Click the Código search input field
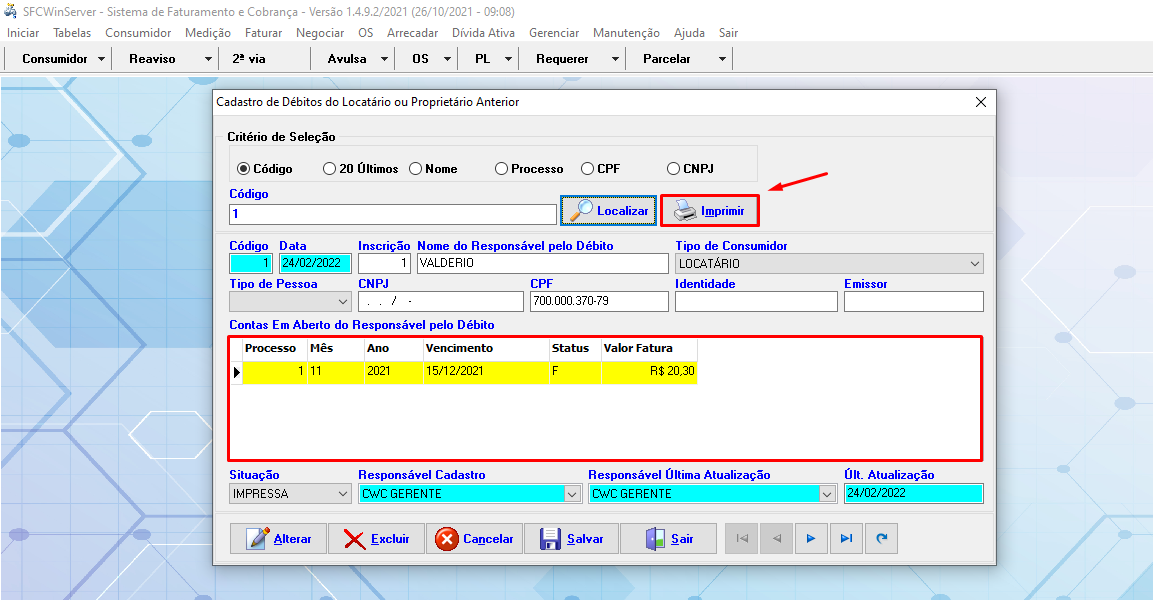The height and width of the screenshot is (600, 1153). 392,214
